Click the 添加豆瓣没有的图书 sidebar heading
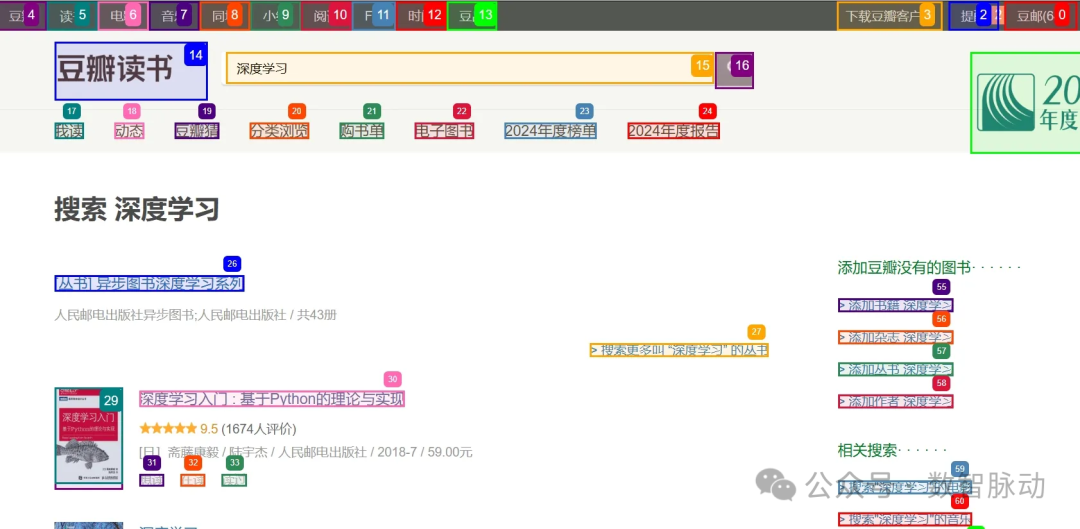Screen dimensions: 1080x529 (904, 267)
